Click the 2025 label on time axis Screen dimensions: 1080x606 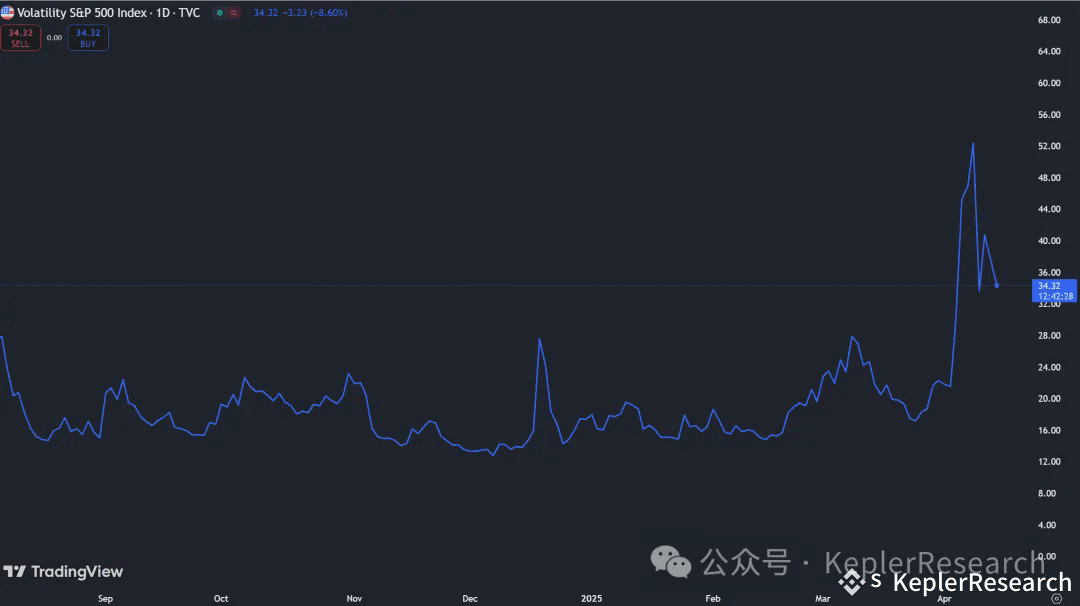click(x=591, y=599)
